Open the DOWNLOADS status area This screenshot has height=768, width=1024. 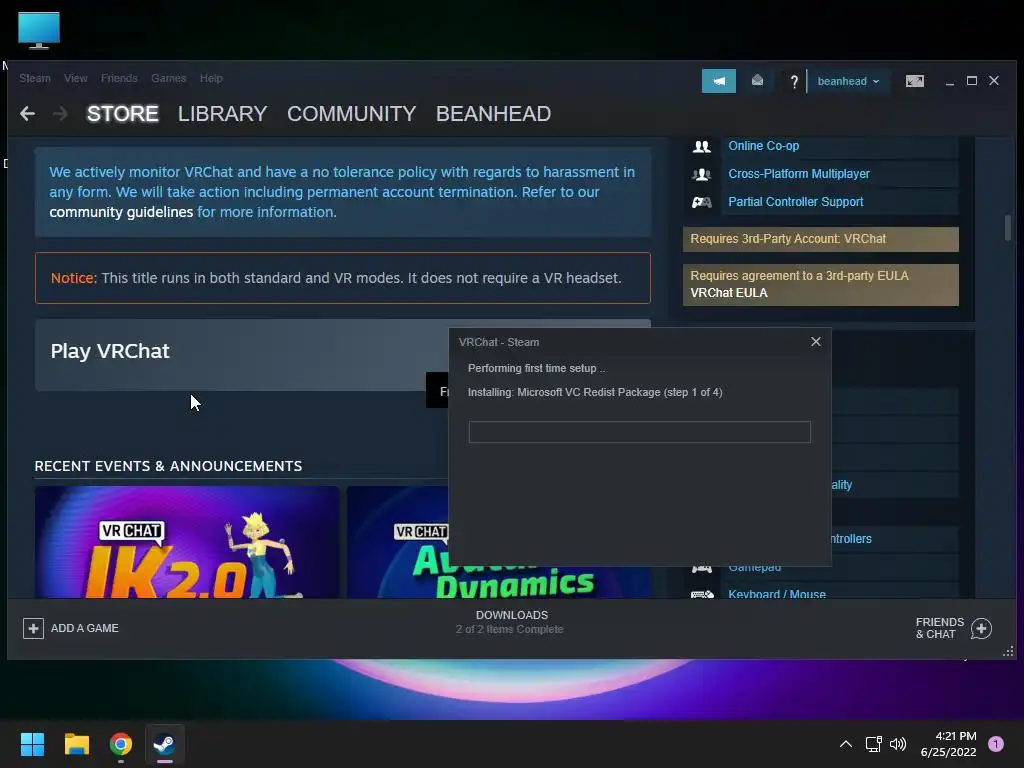click(510, 622)
